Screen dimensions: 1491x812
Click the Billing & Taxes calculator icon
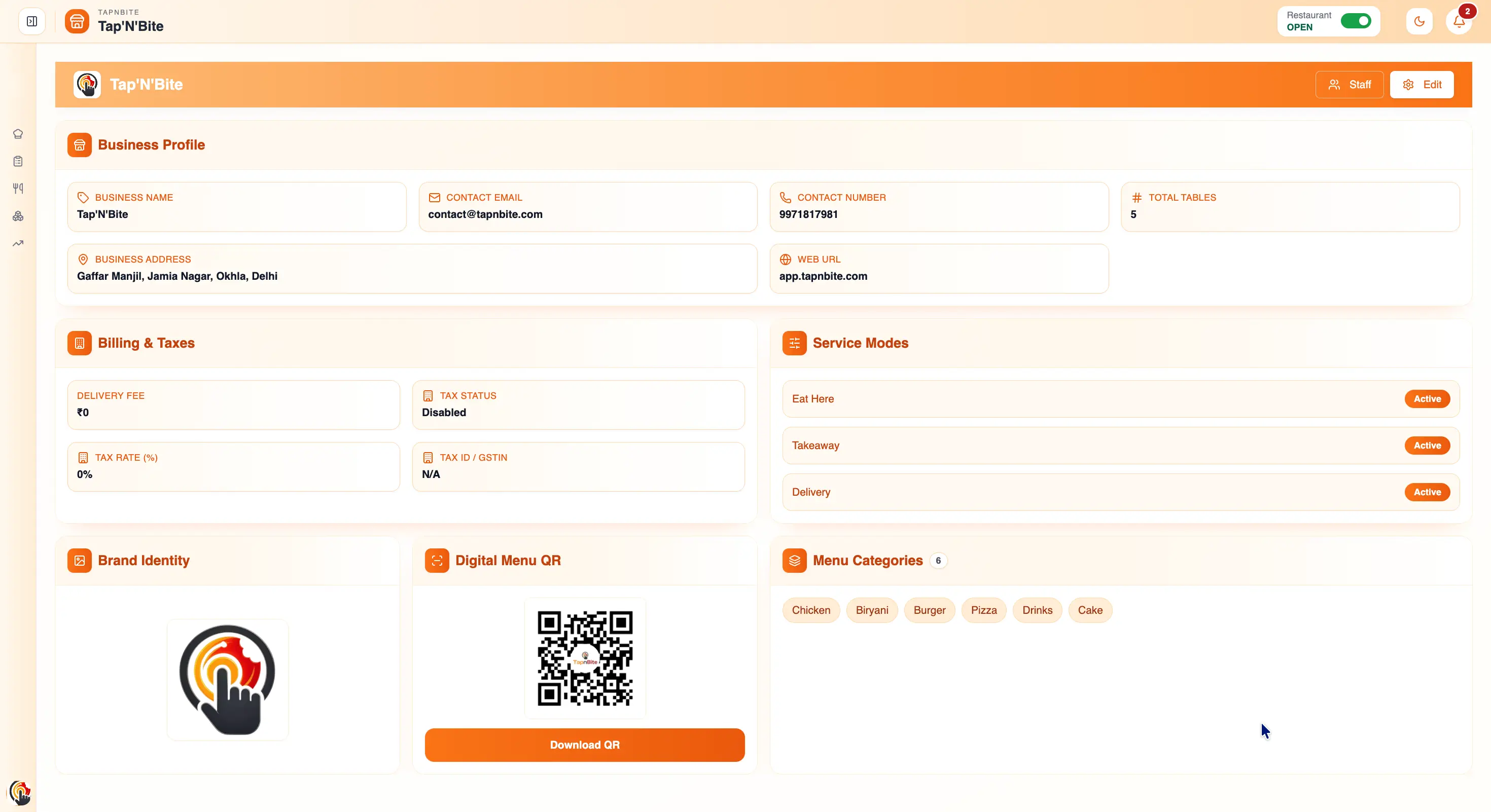click(x=79, y=343)
